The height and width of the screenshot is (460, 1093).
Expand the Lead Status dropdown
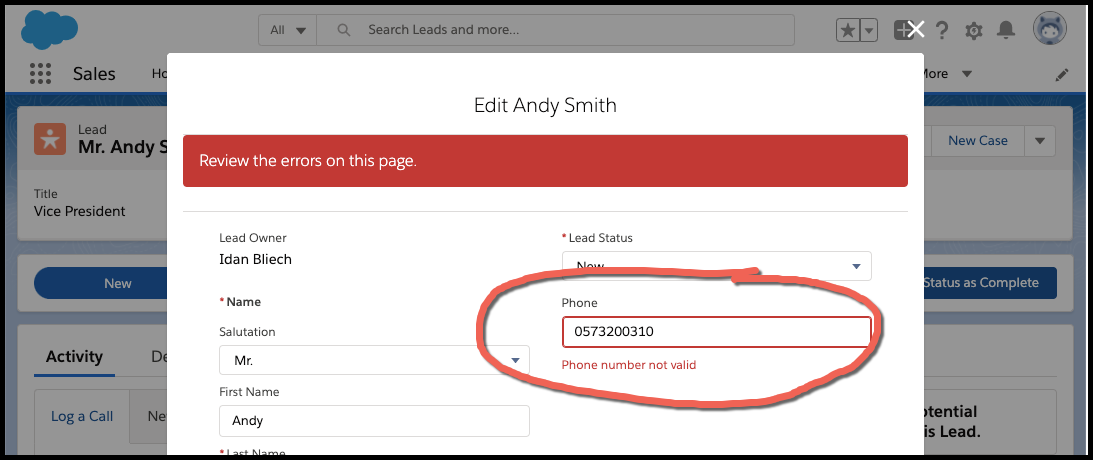(x=716, y=265)
